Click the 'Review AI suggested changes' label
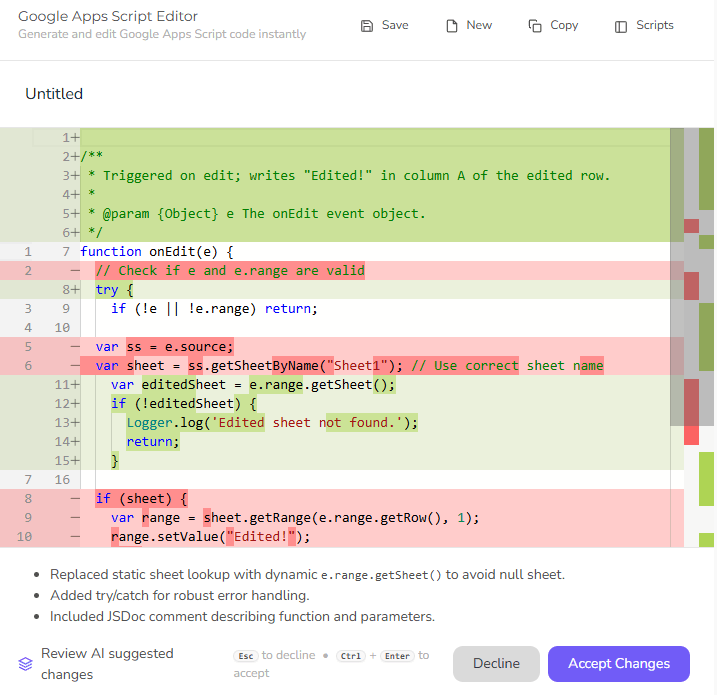The image size is (717, 695). pos(107,663)
